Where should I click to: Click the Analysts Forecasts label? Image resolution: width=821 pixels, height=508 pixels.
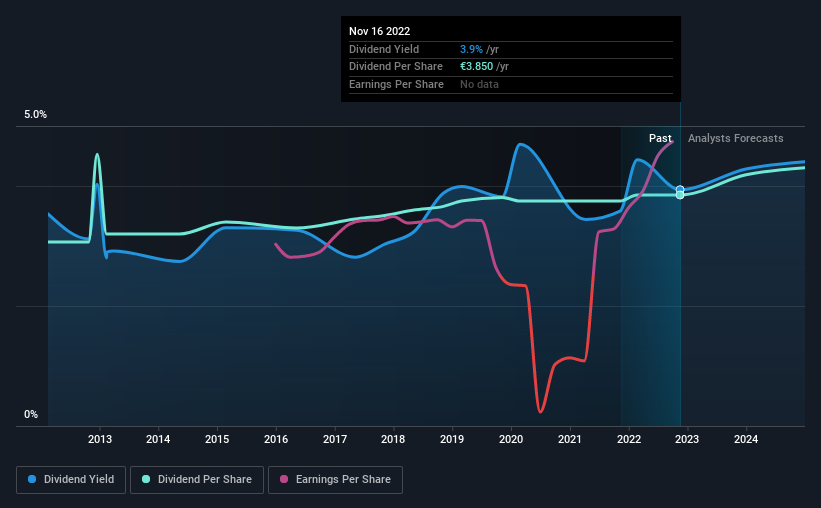(736, 138)
